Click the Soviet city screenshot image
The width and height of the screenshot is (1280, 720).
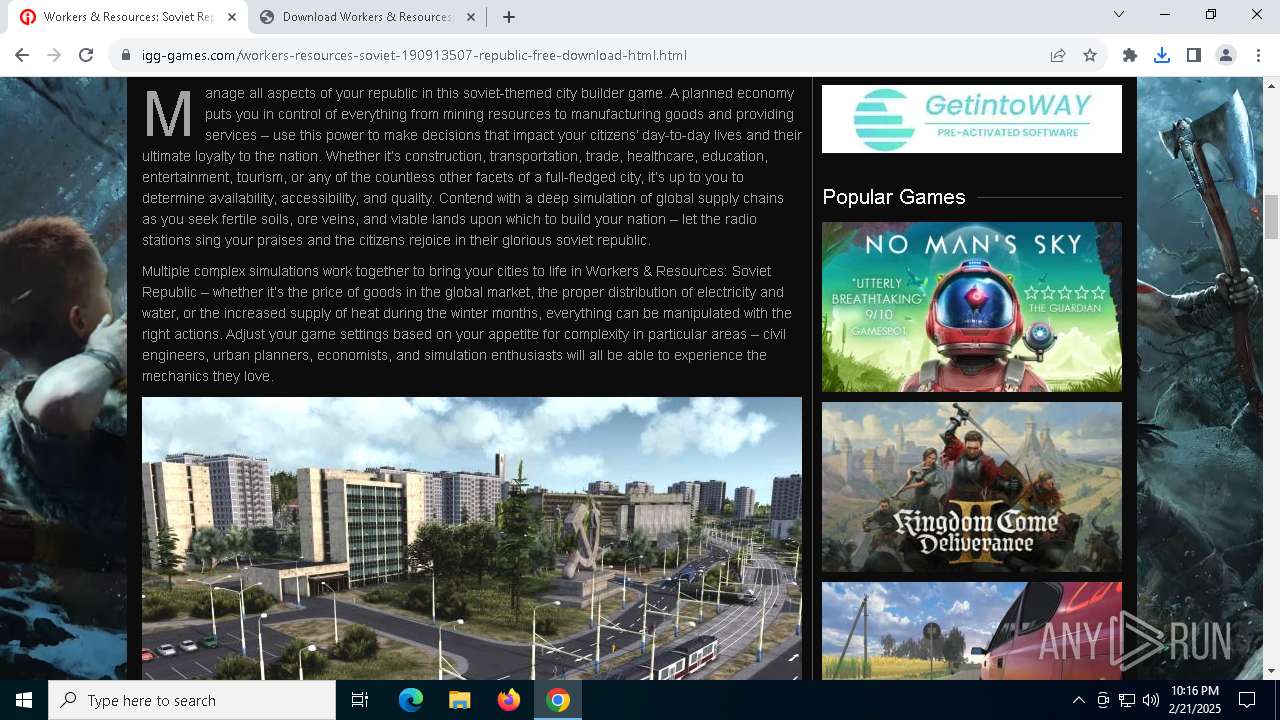pyautogui.click(x=472, y=538)
